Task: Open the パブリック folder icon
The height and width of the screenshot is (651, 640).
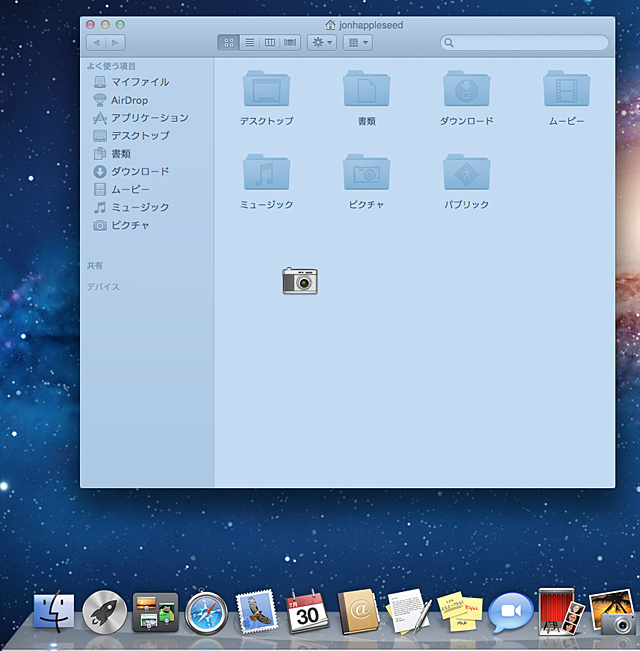Action: [466, 173]
